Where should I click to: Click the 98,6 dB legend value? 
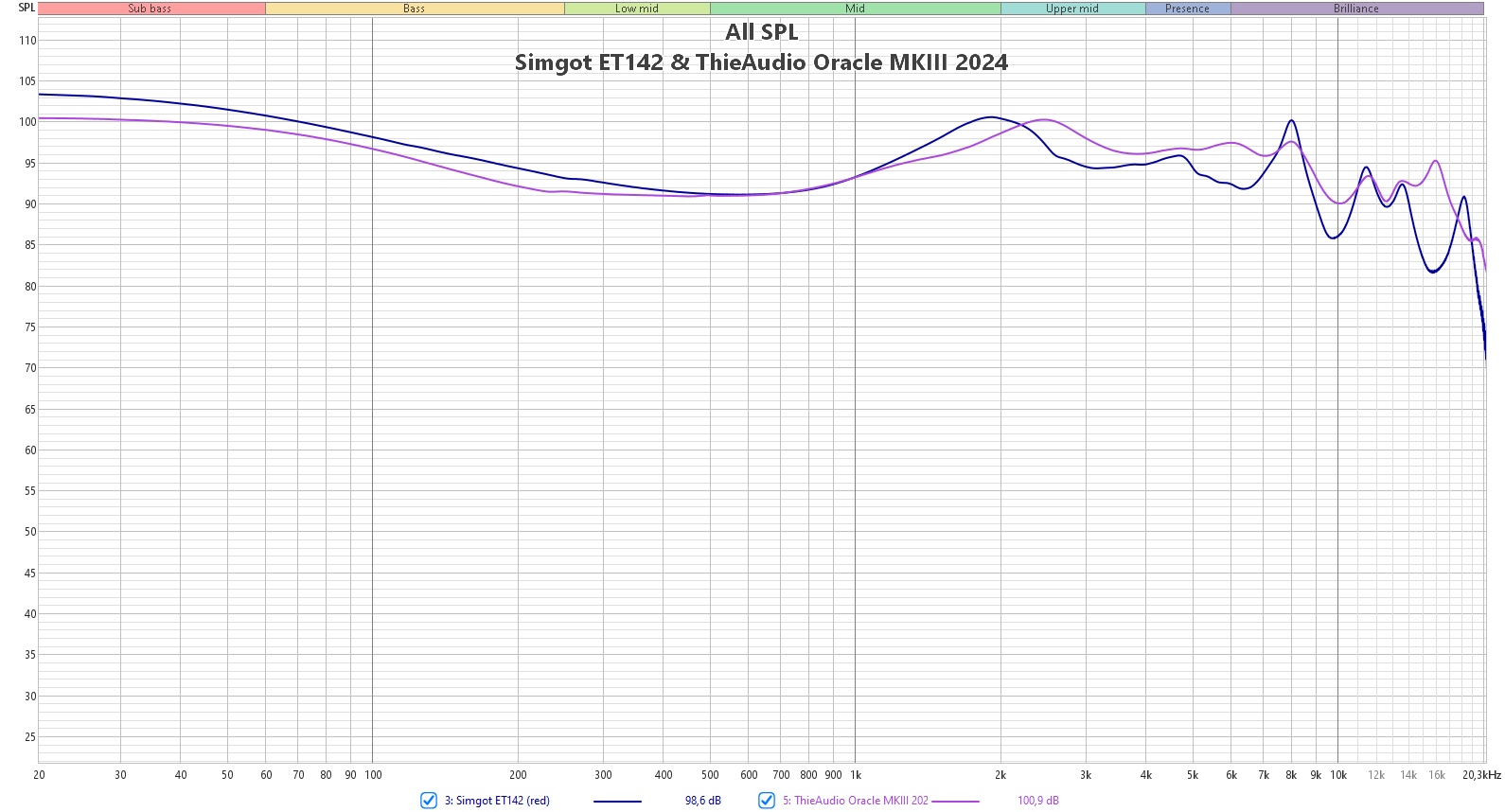[703, 801]
